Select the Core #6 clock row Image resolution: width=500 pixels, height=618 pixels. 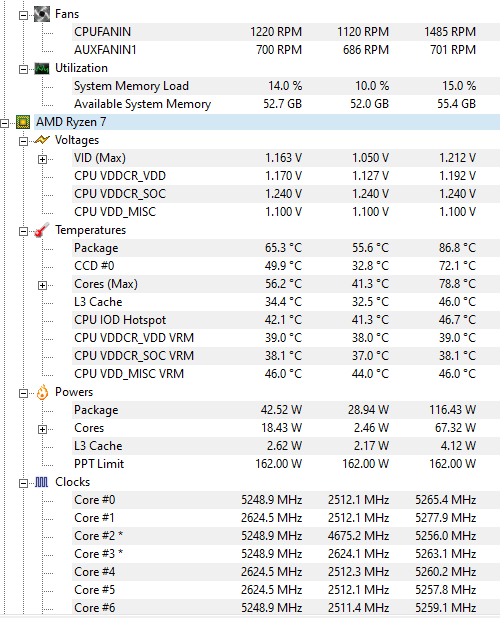[x=286, y=608]
